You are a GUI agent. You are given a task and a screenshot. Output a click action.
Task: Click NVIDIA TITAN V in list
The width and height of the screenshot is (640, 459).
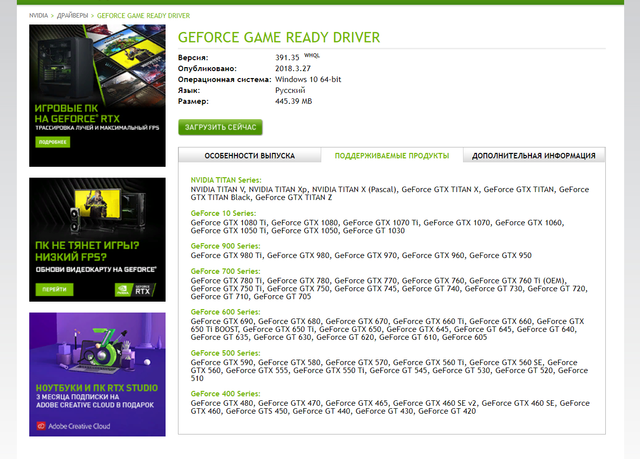217,189
